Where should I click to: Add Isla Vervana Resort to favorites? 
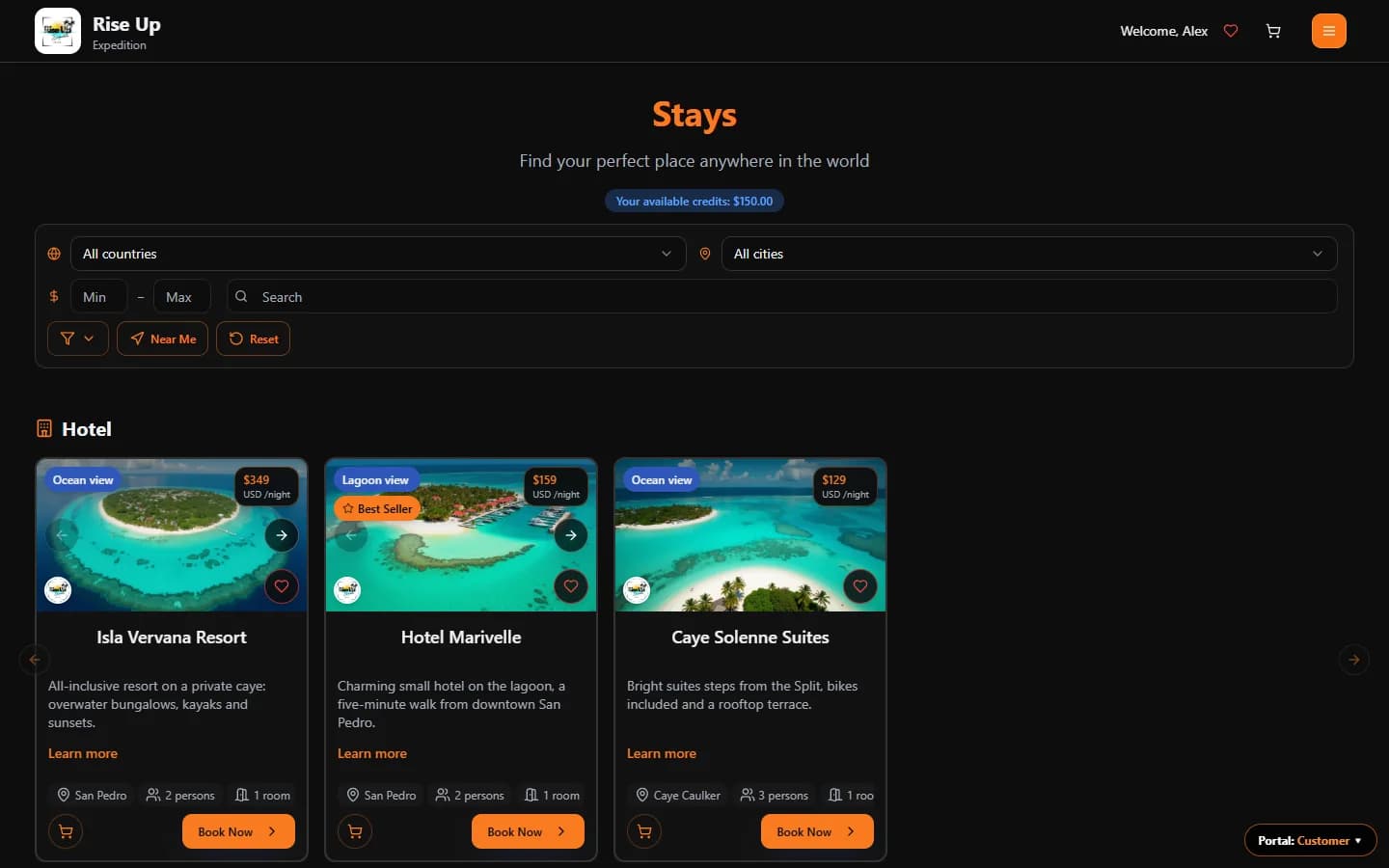click(282, 586)
